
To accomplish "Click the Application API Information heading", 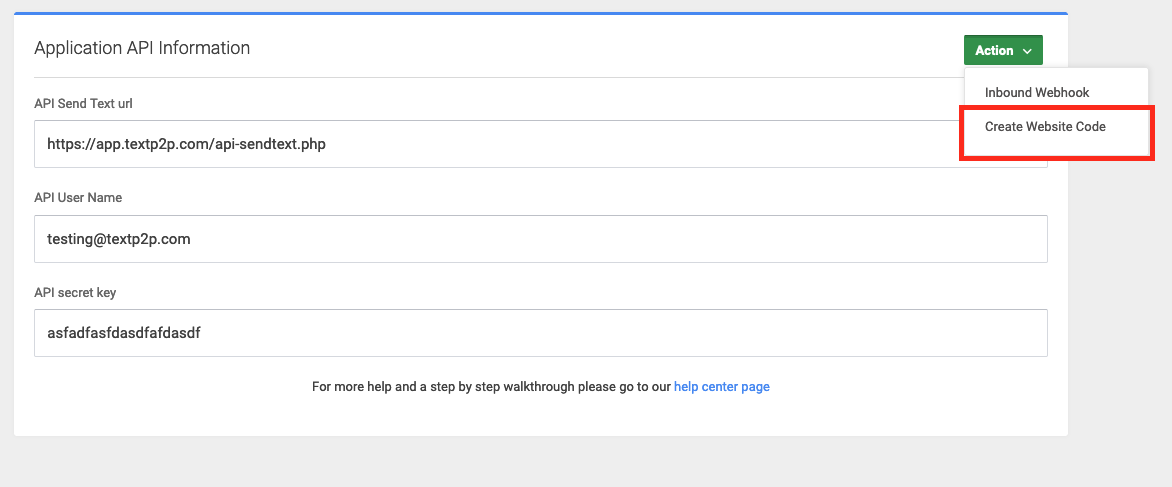I will pyautogui.click(x=142, y=48).
